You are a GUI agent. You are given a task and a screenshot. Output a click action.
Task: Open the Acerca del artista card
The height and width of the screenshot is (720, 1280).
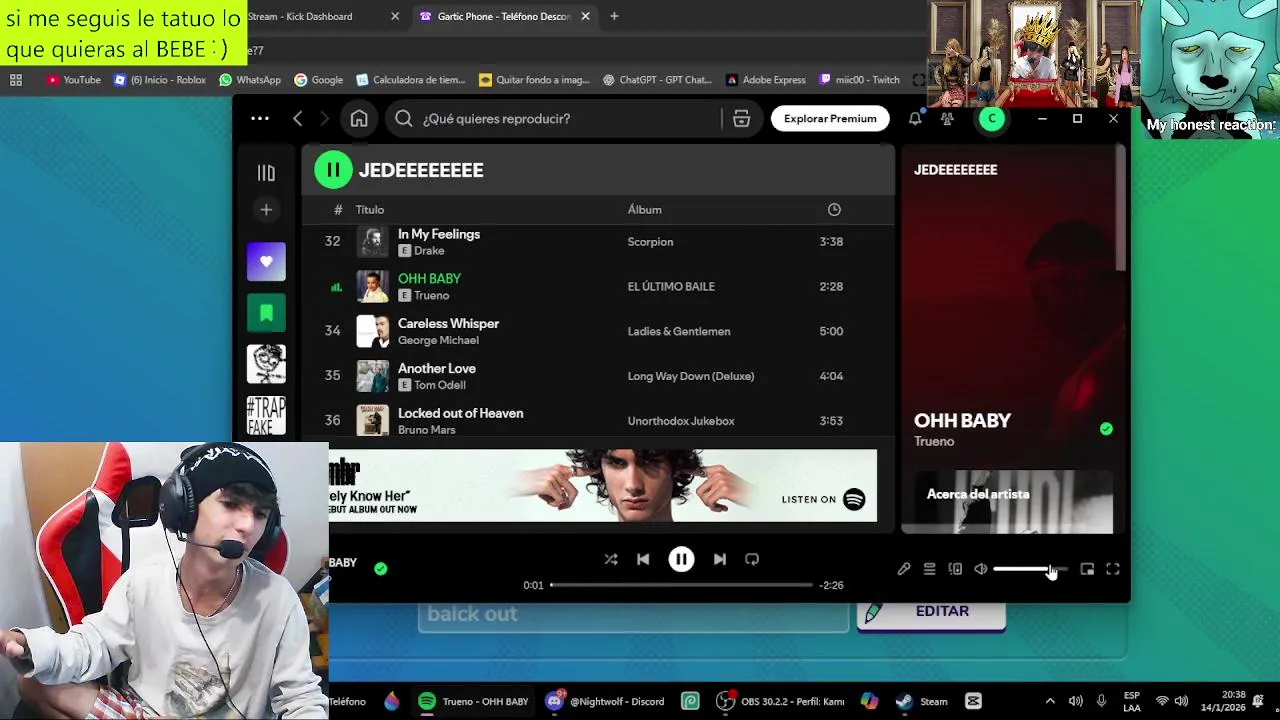[1013, 502]
